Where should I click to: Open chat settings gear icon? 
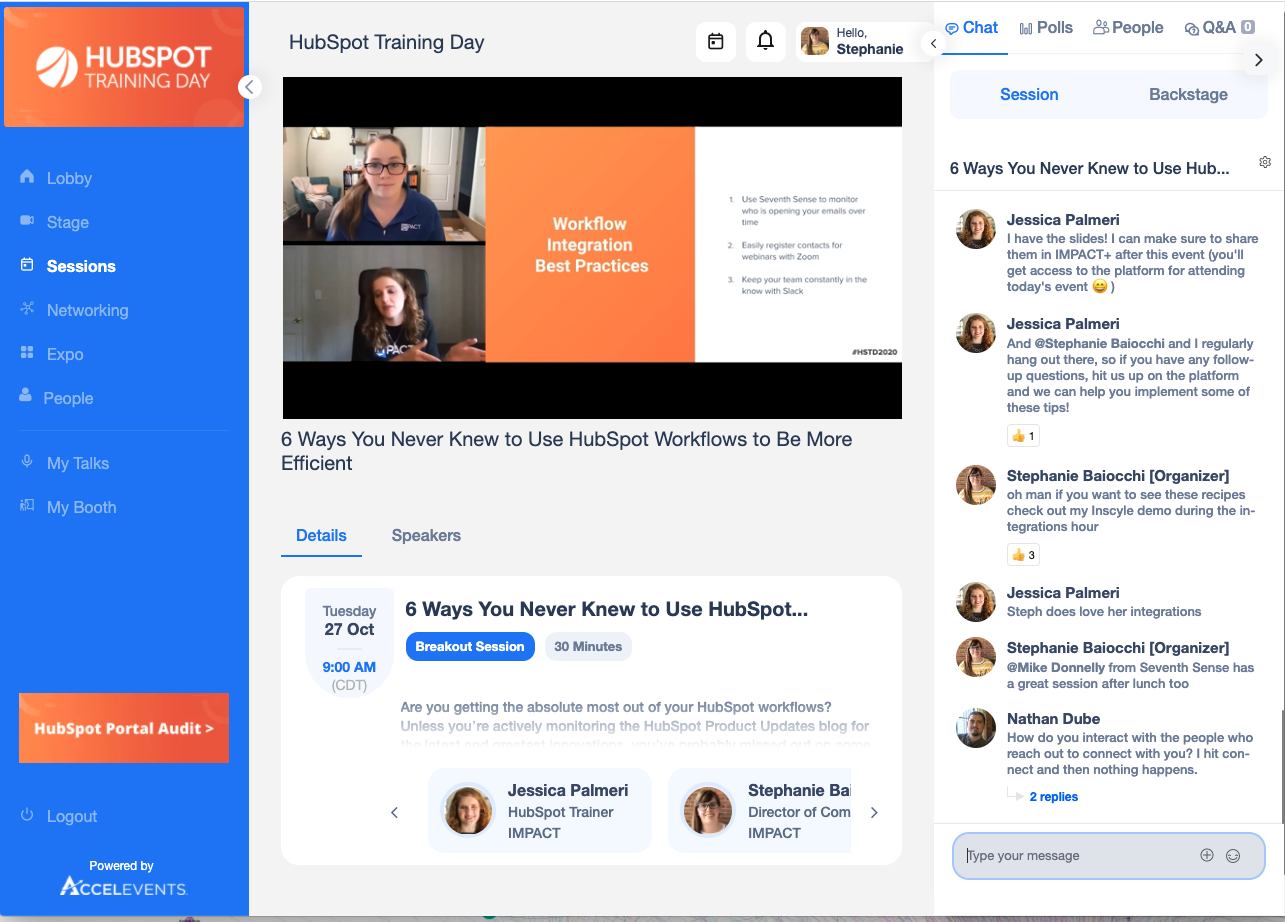1265,162
